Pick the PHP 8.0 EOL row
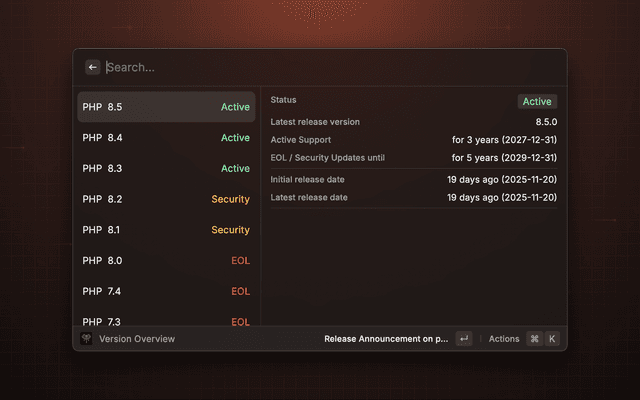This screenshot has height=400, width=640. (166, 261)
